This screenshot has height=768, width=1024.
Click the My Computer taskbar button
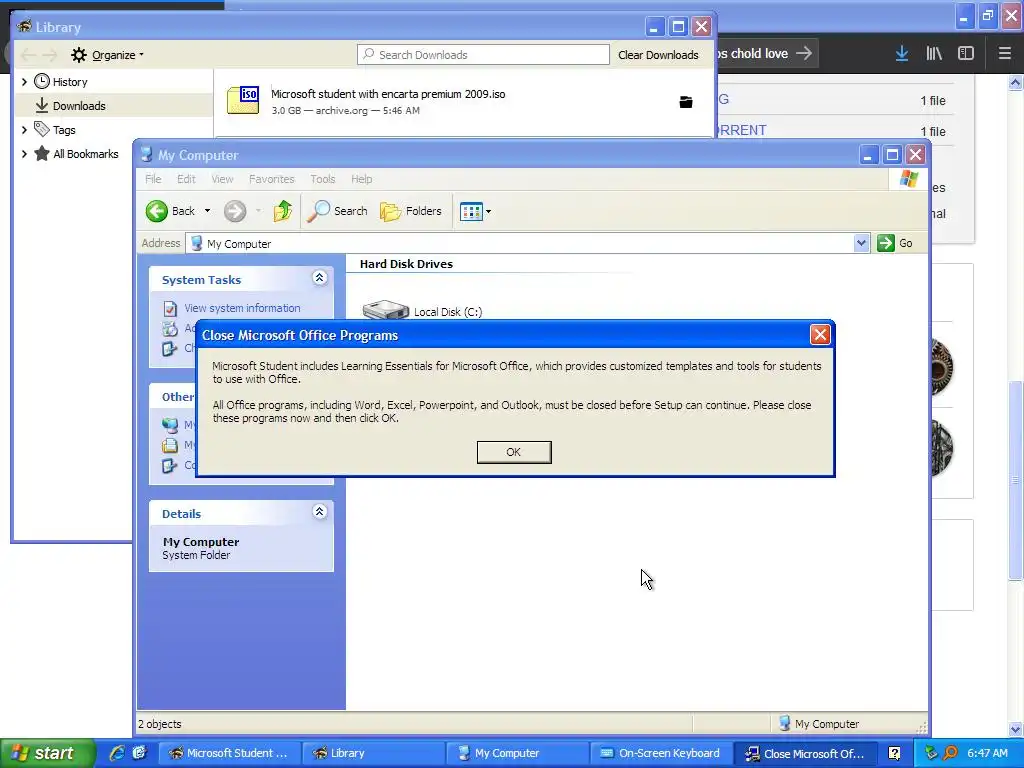pyautogui.click(x=516, y=753)
